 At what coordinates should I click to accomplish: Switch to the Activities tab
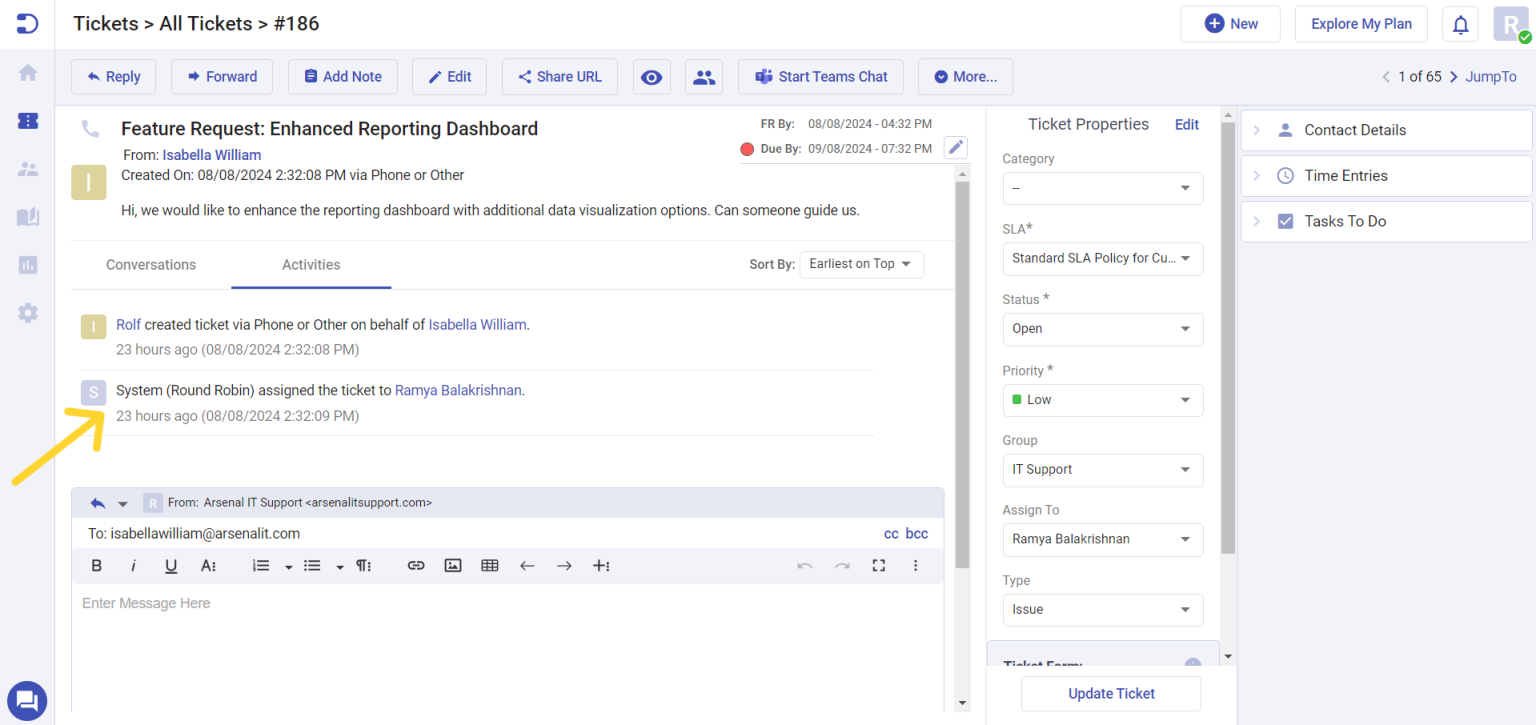310,264
